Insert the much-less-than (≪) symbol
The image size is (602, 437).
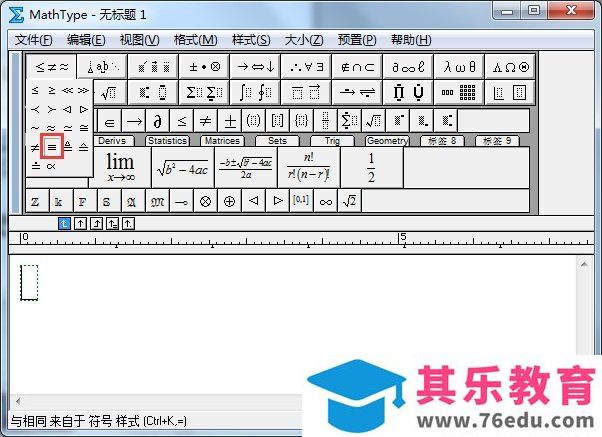coord(68,91)
